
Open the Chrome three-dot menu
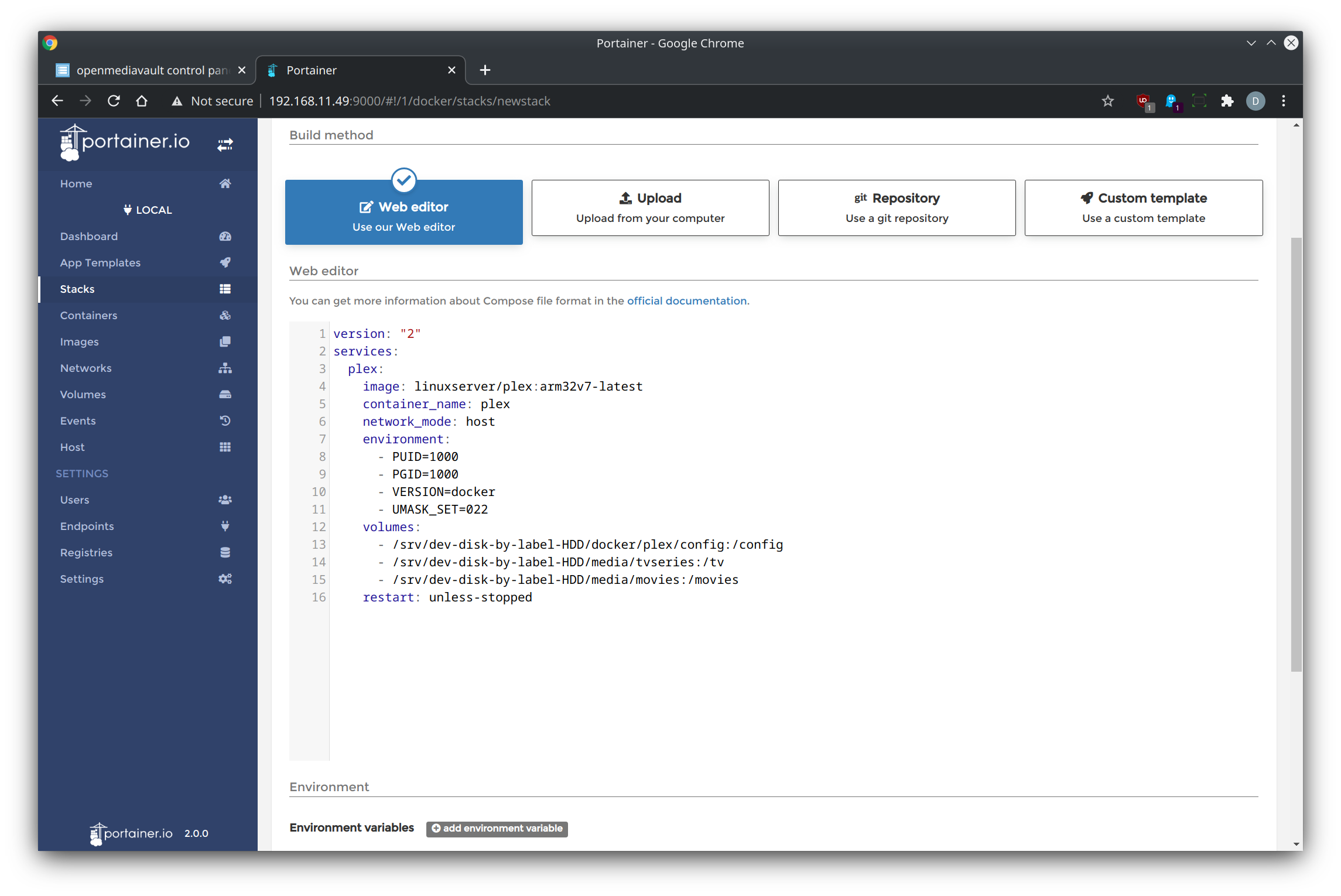1283,101
